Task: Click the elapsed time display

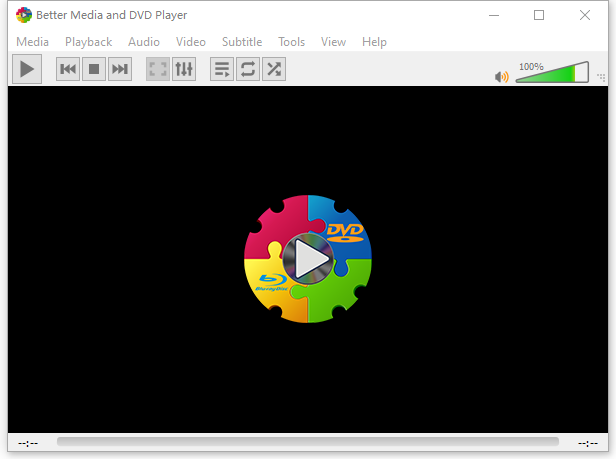Action: click(x=28, y=442)
